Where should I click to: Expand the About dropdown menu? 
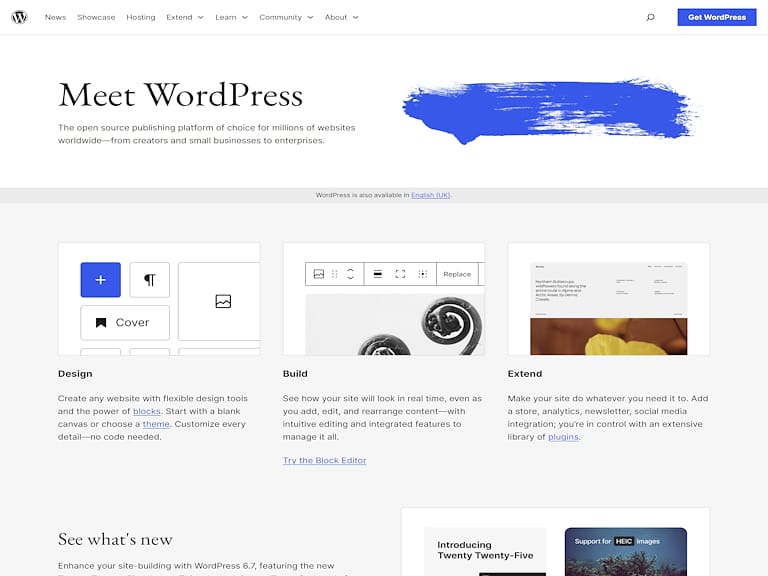click(341, 17)
